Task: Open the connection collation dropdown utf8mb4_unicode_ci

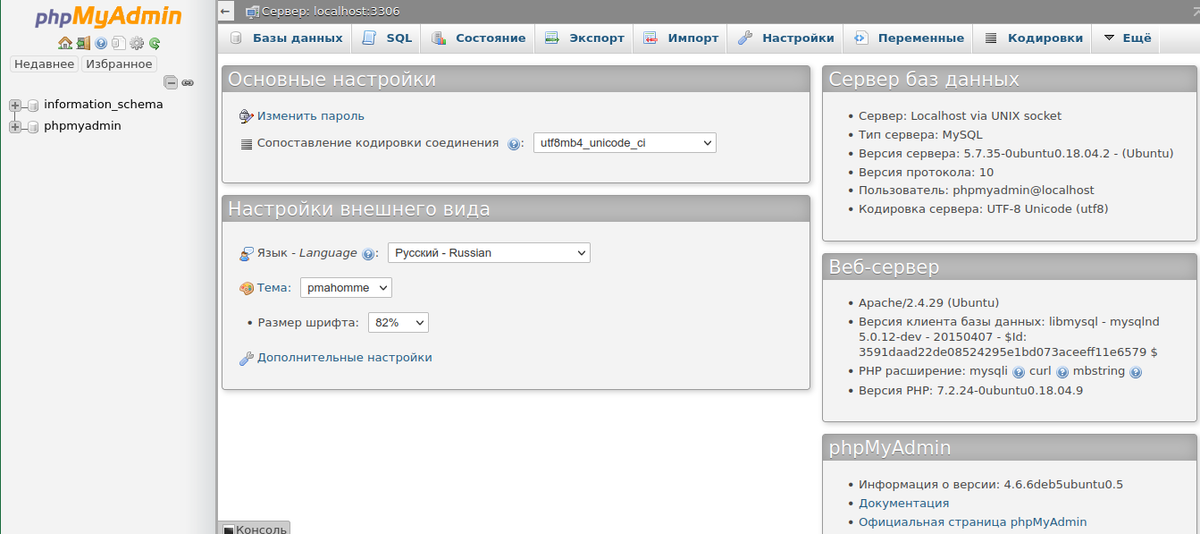Action: pyautogui.click(x=625, y=143)
